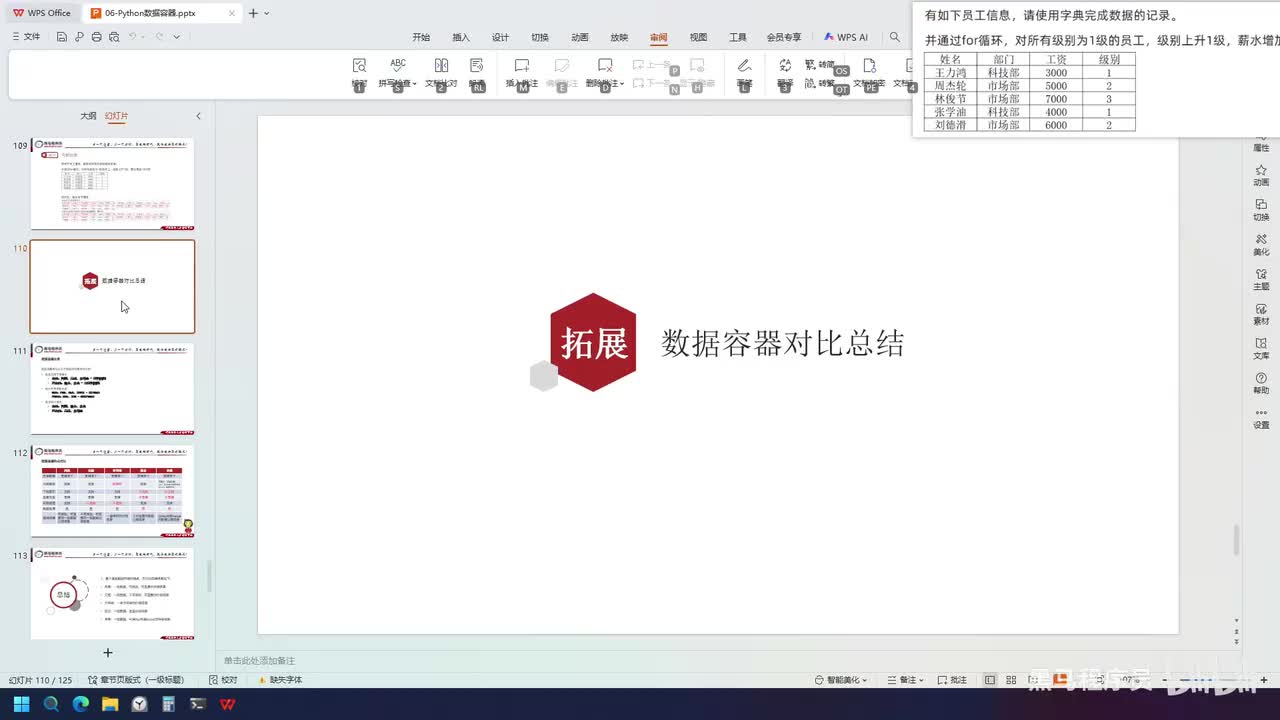Viewport: 1280px width, 720px height.
Task: Switch to the Design (设计) ribbon tab
Action: 500,37
